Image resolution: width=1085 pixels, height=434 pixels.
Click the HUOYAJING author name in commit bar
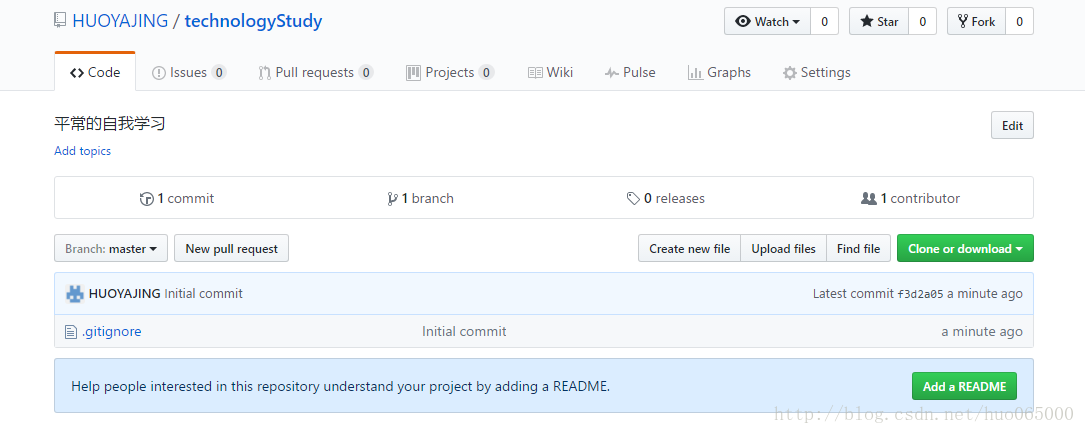click(x=125, y=293)
